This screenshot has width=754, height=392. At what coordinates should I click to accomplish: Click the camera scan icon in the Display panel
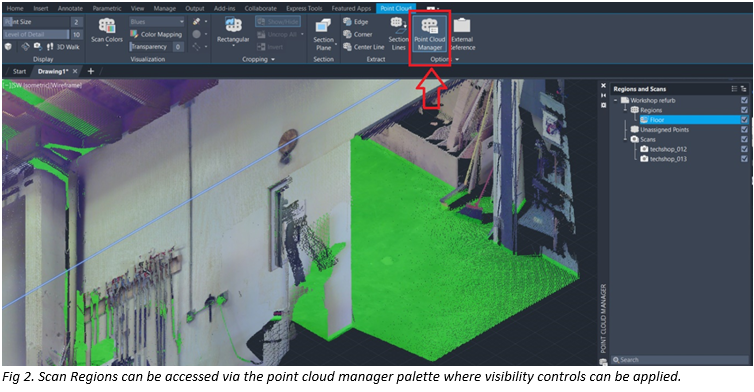tap(38, 47)
